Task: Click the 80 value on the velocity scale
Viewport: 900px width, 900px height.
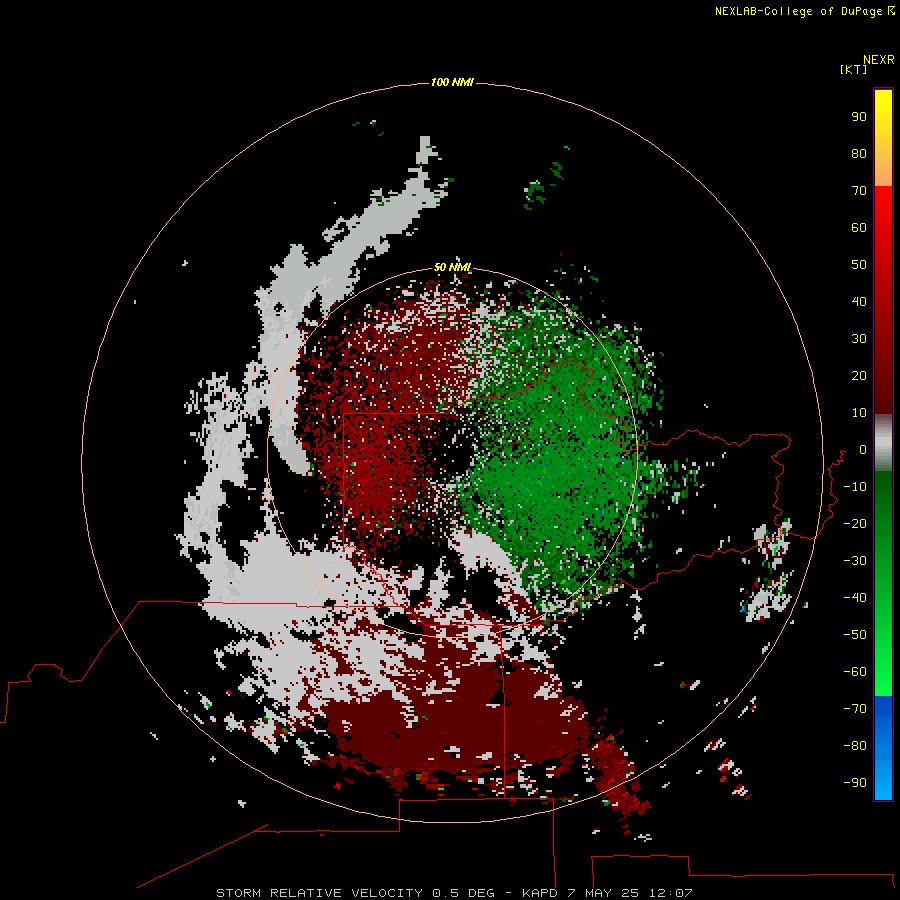Action: pyautogui.click(x=859, y=153)
